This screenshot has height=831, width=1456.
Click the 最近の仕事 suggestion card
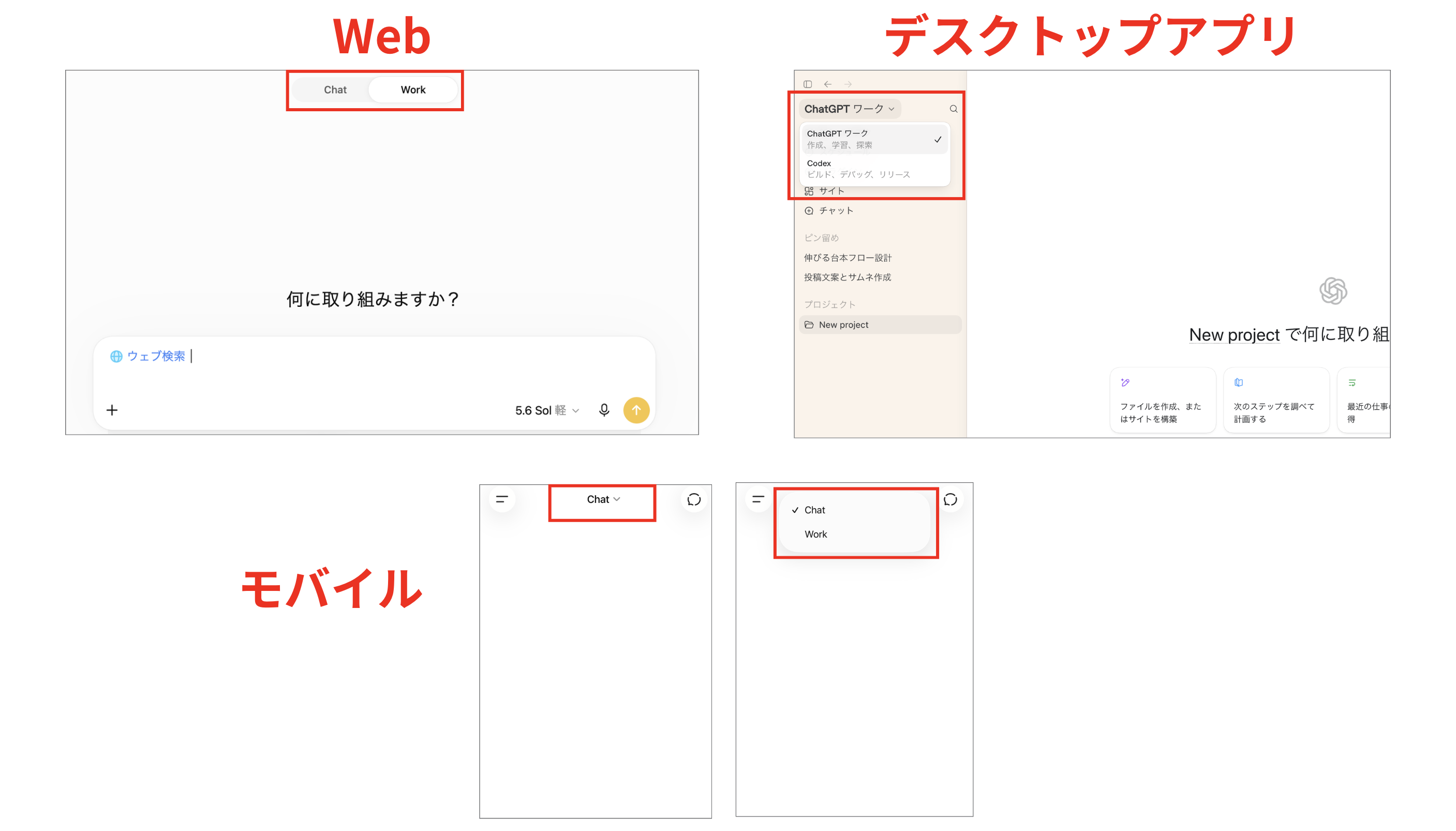1363,400
